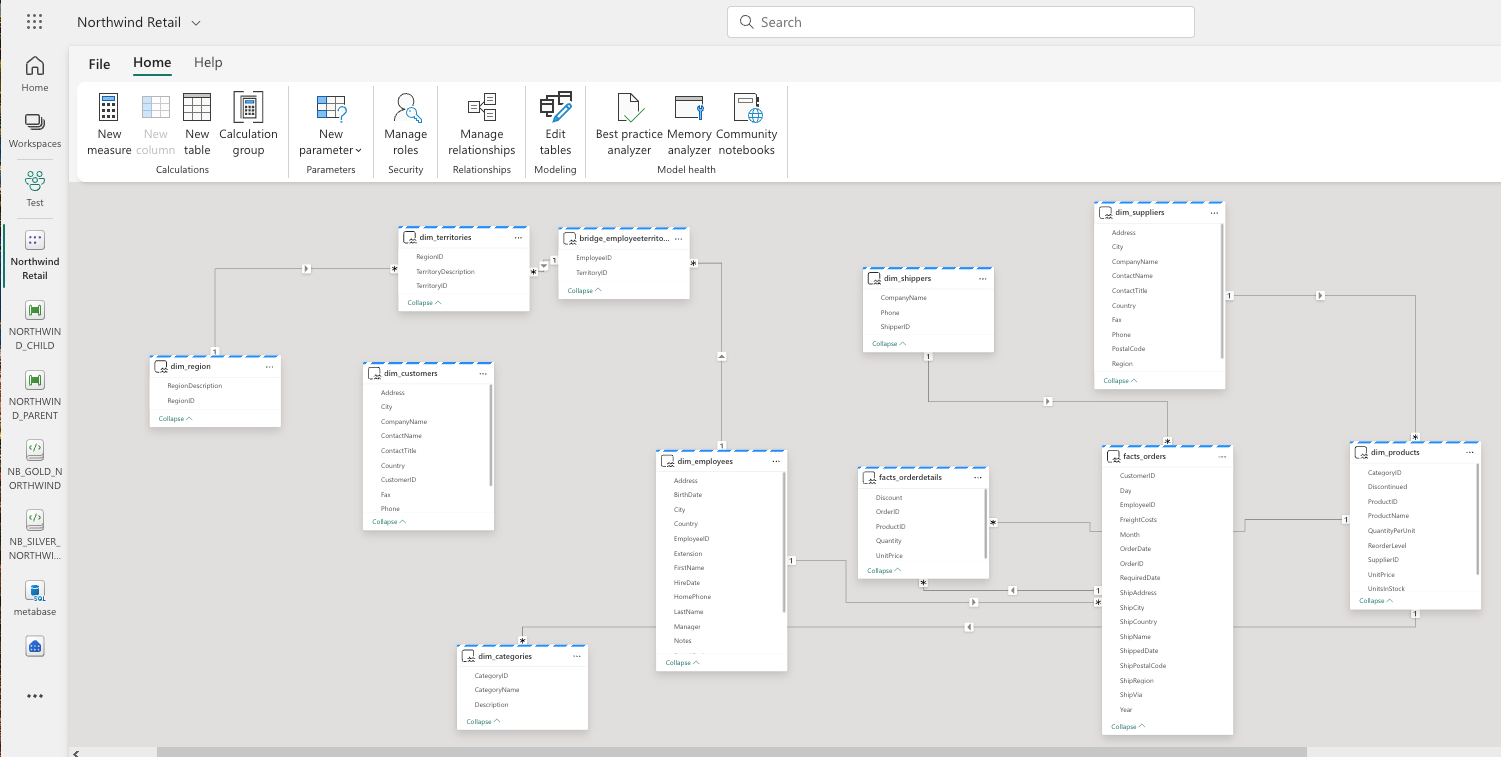Open the File menu tab
The height and width of the screenshot is (757, 1501).
pyautogui.click(x=99, y=64)
